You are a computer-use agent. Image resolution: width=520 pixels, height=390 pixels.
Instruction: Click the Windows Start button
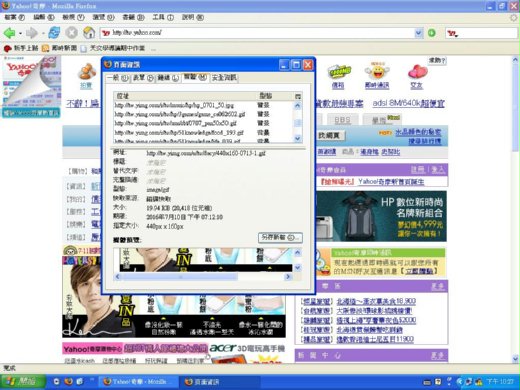tap(23, 382)
